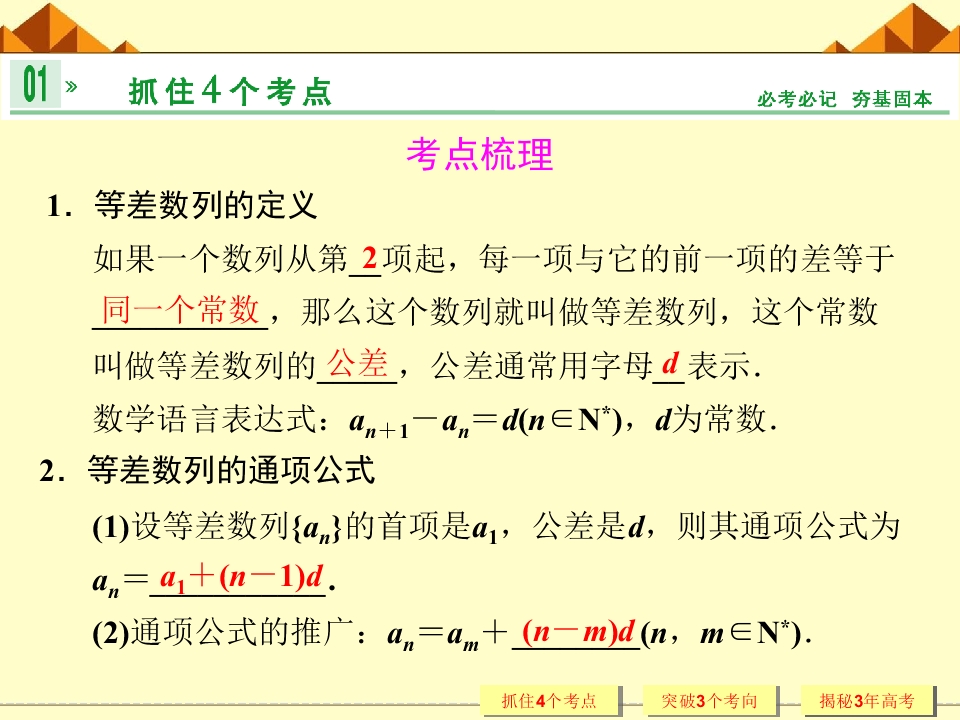Click the double chevron arrow beside 01
The image size is (960, 720).
tap(71, 86)
